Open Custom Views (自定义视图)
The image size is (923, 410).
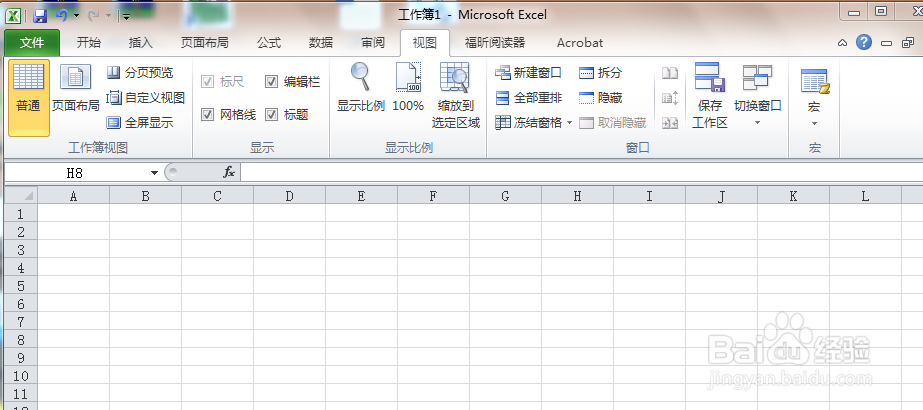point(145,98)
